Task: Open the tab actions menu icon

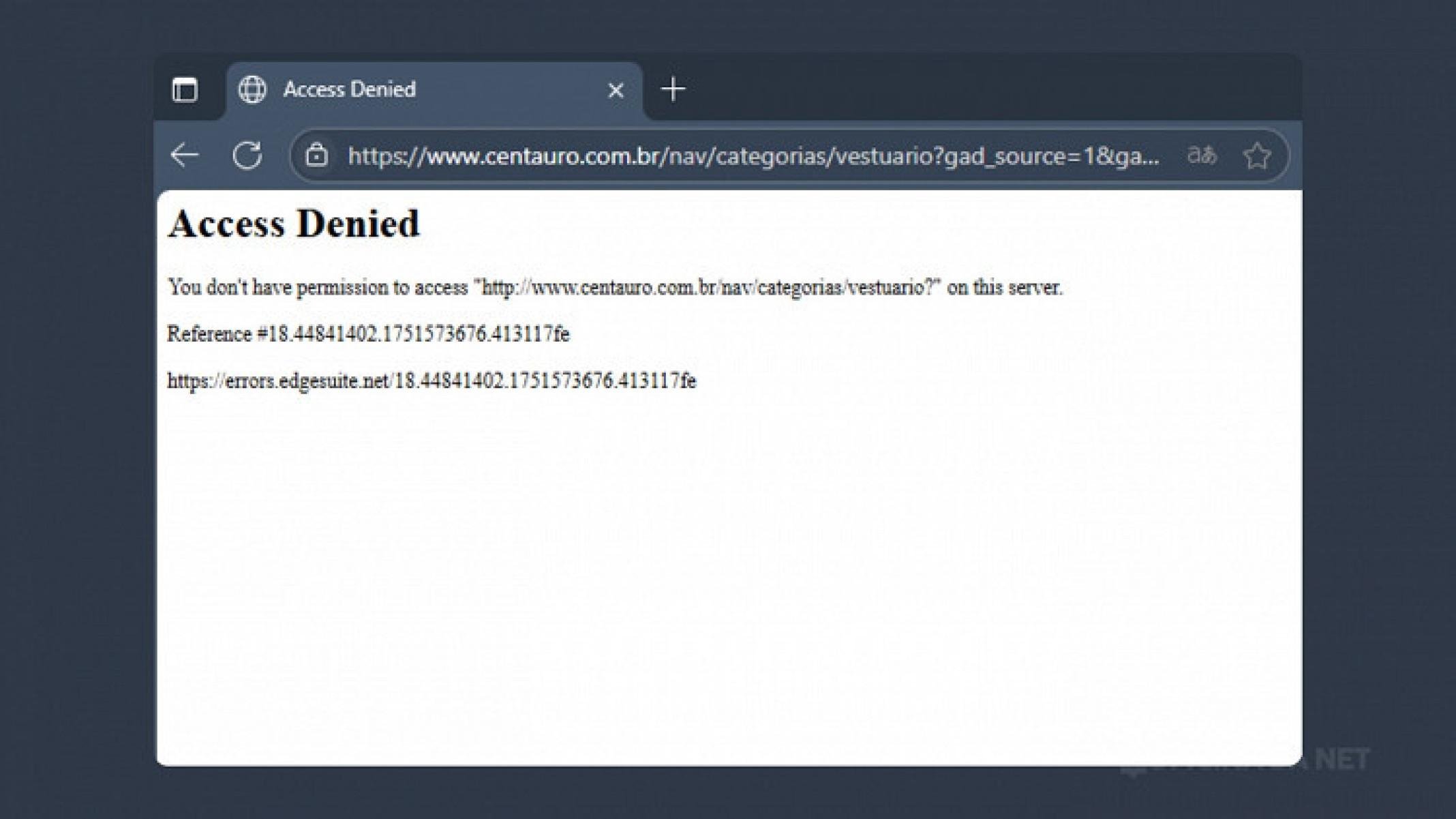Action: (185, 89)
